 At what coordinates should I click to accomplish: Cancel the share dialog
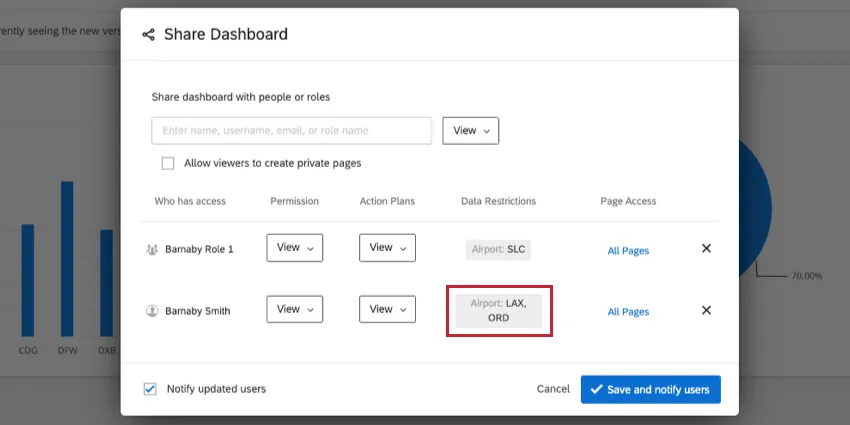tap(553, 389)
